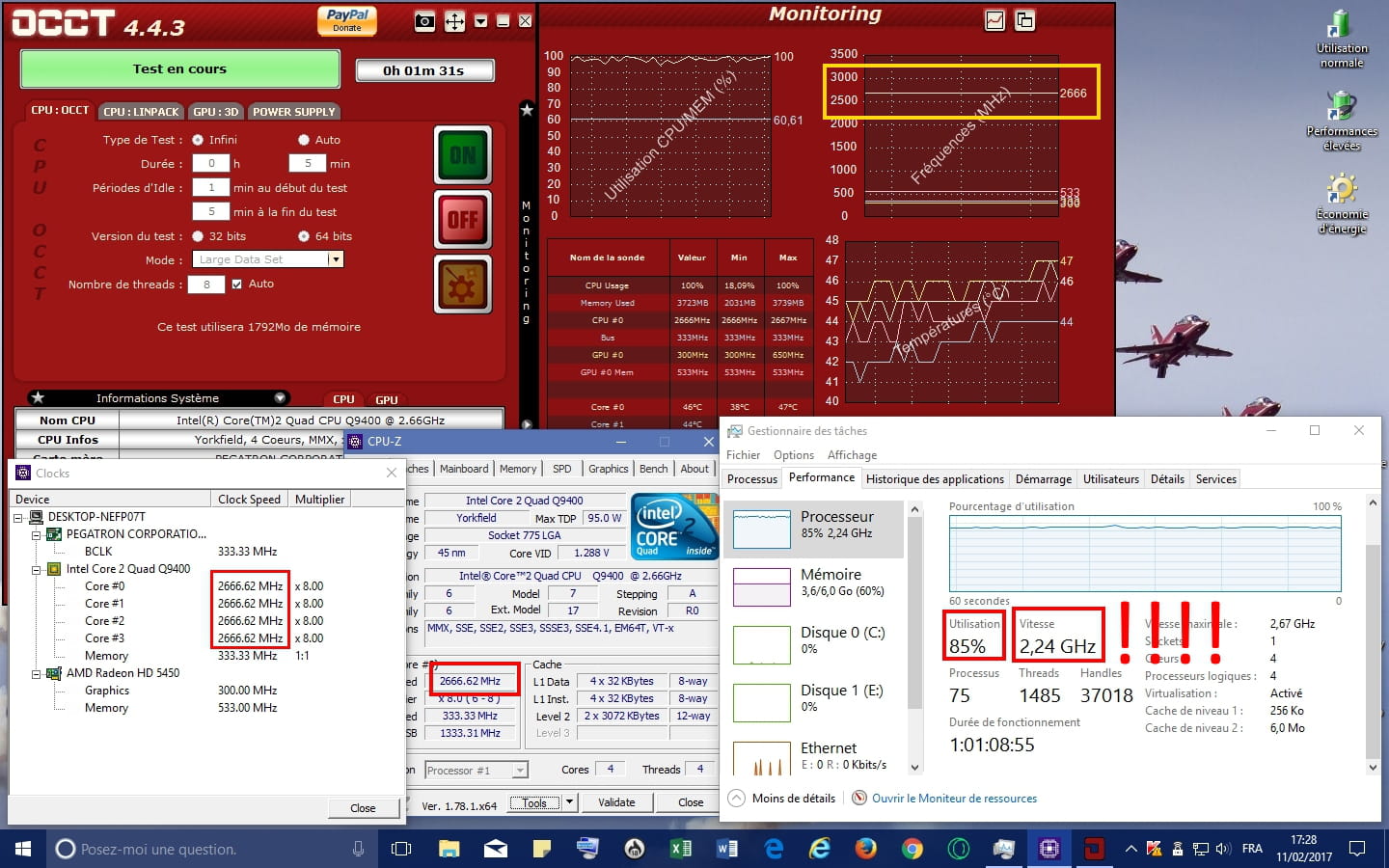The height and width of the screenshot is (868, 1389).
Task: Open the OCCT title bar dropdown arrow
Action: click(480, 21)
